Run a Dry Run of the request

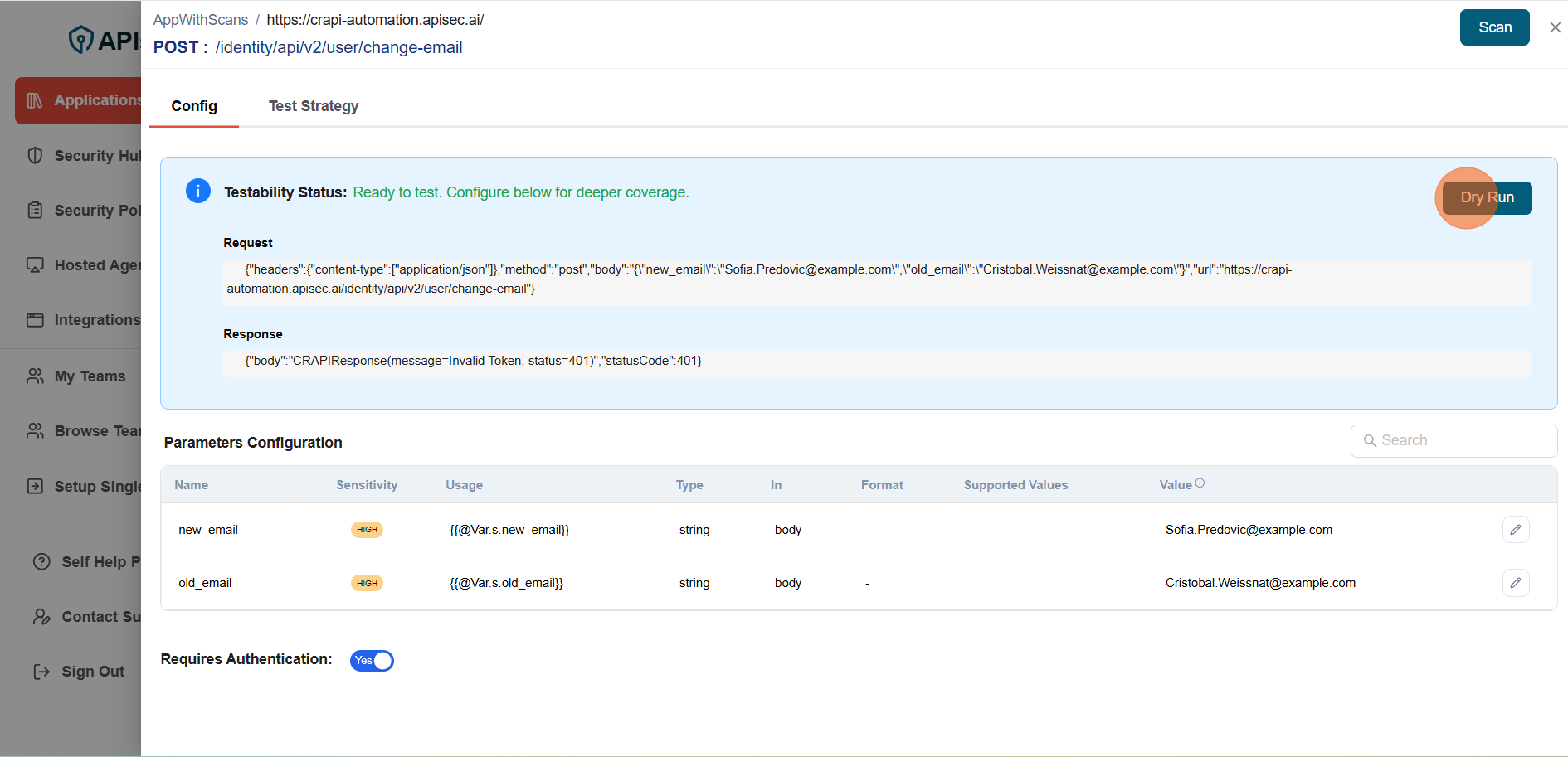pos(1488,197)
